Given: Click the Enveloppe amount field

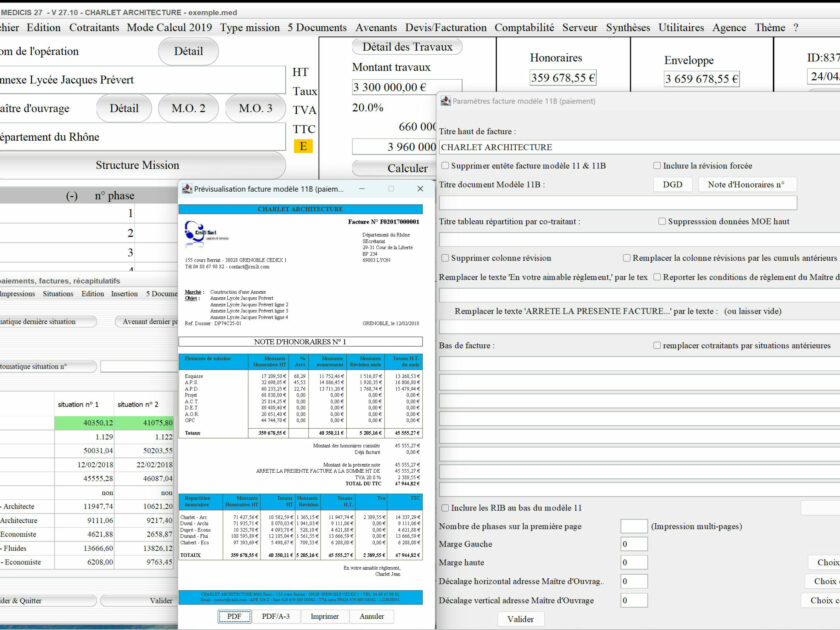Looking at the screenshot, I should (x=702, y=79).
